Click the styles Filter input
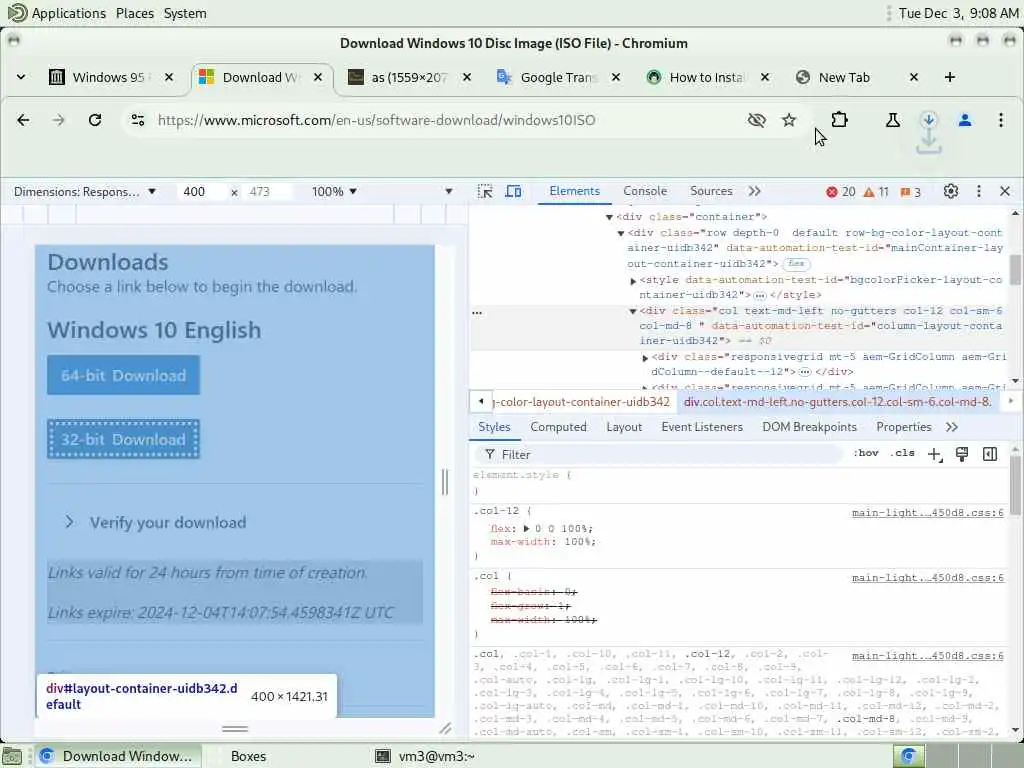Image resolution: width=1024 pixels, height=768 pixels. coord(660,455)
